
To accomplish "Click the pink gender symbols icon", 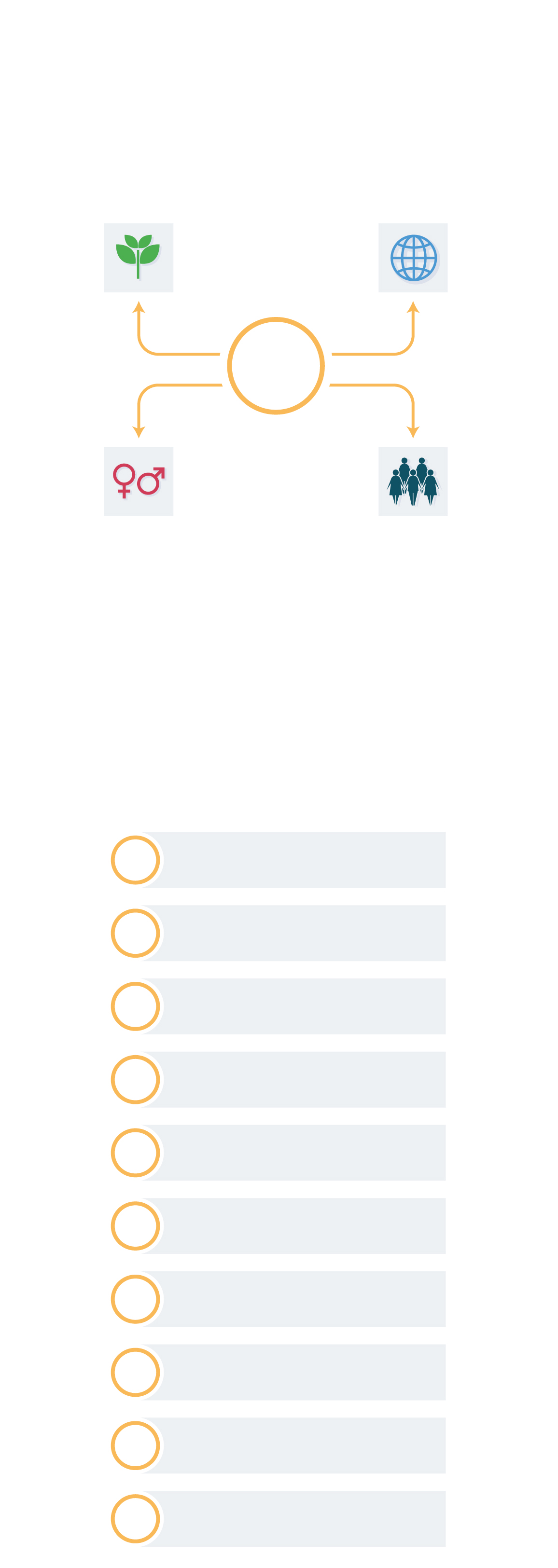I will click(139, 481).
